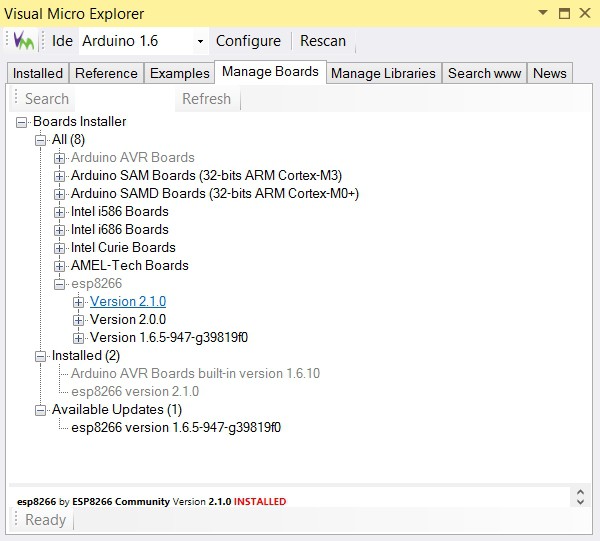Expand AMEL-Tech Boards node
600x541 pixels.
[59, 266]
